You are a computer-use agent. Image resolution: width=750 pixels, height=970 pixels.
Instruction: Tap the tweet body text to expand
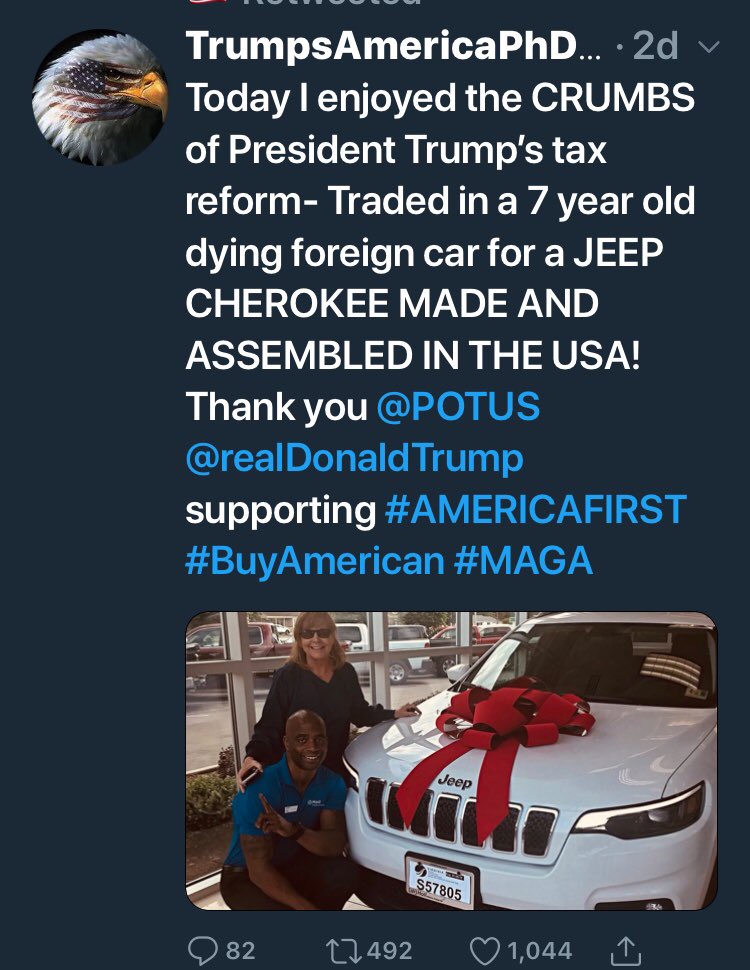point(440,329)
